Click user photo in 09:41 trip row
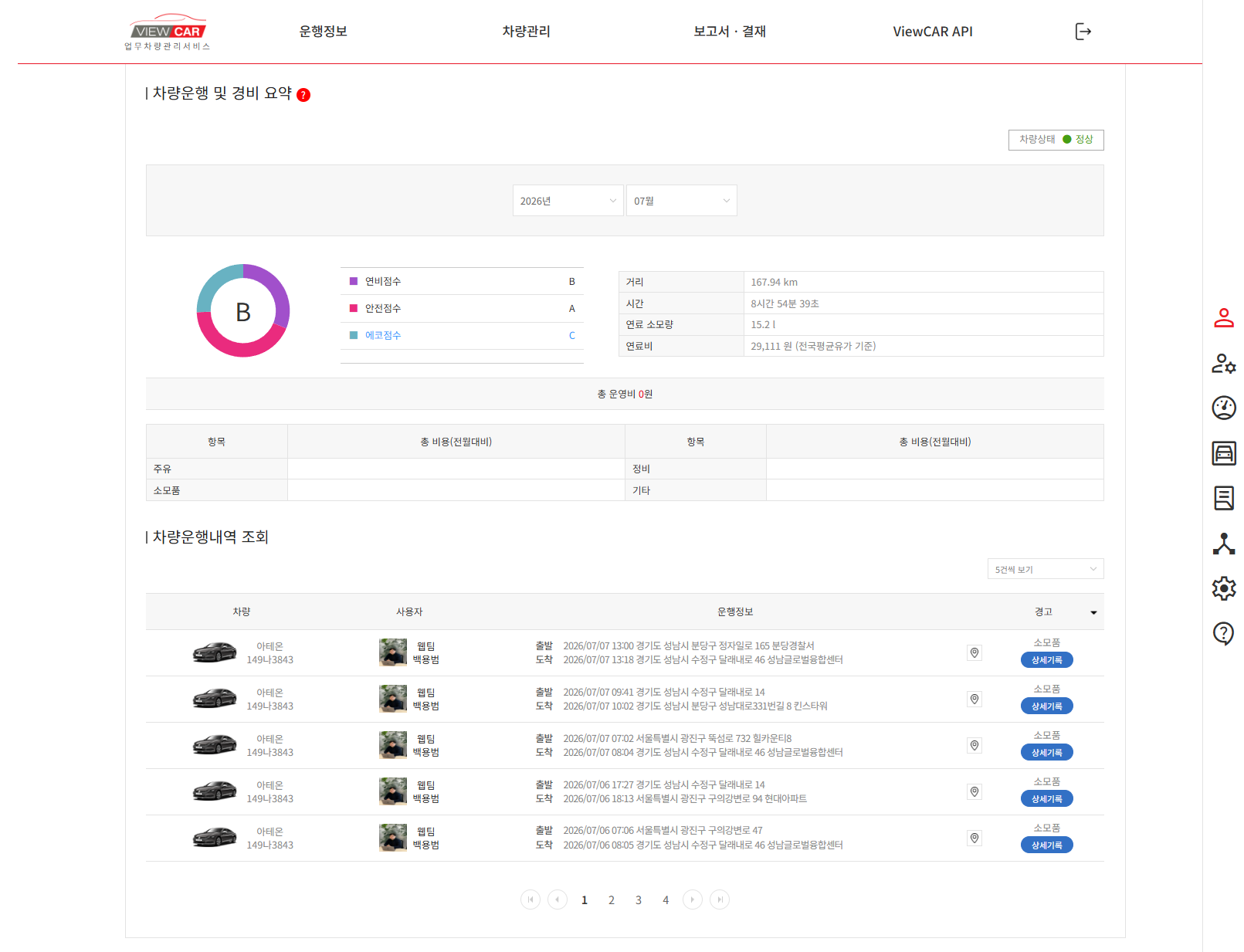Image resolution: width=1244 pixels, height=952 pixels. coord(393,699)
